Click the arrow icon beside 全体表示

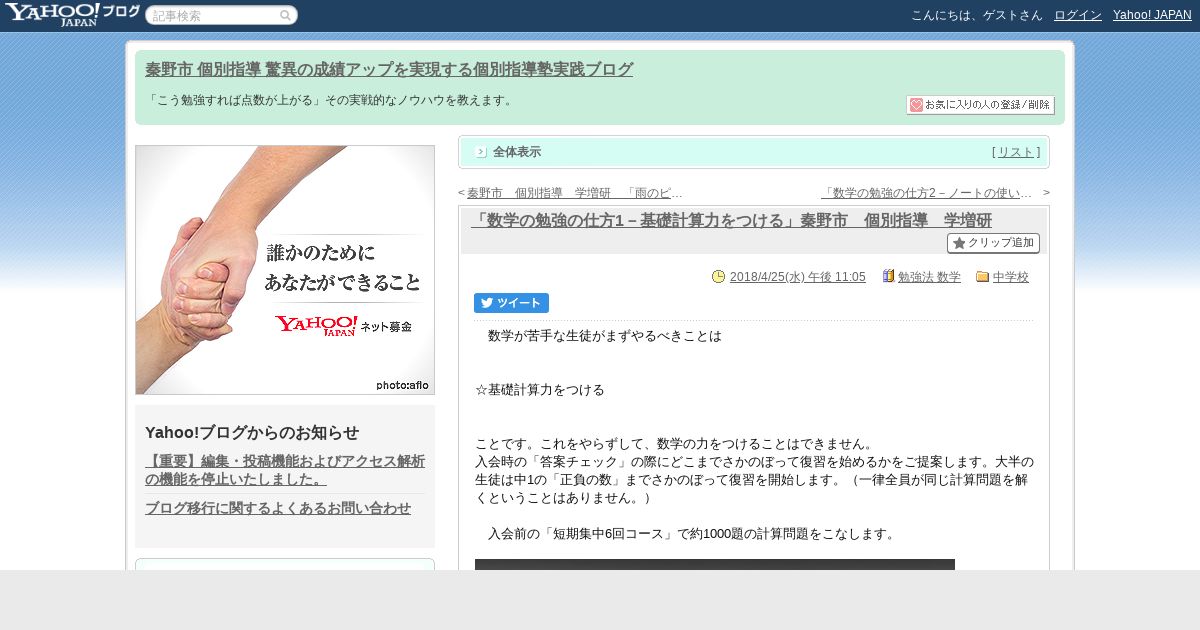[481, 152]
